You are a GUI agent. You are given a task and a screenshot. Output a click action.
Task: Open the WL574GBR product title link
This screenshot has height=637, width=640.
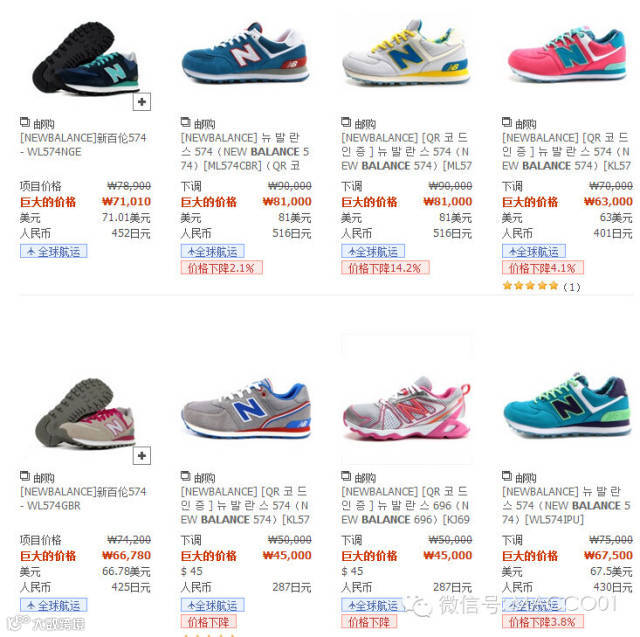coord(83,499)
